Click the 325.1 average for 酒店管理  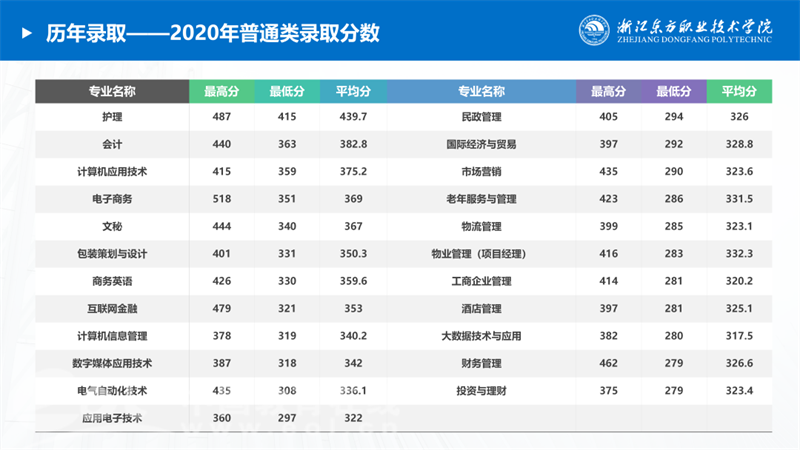739,309
